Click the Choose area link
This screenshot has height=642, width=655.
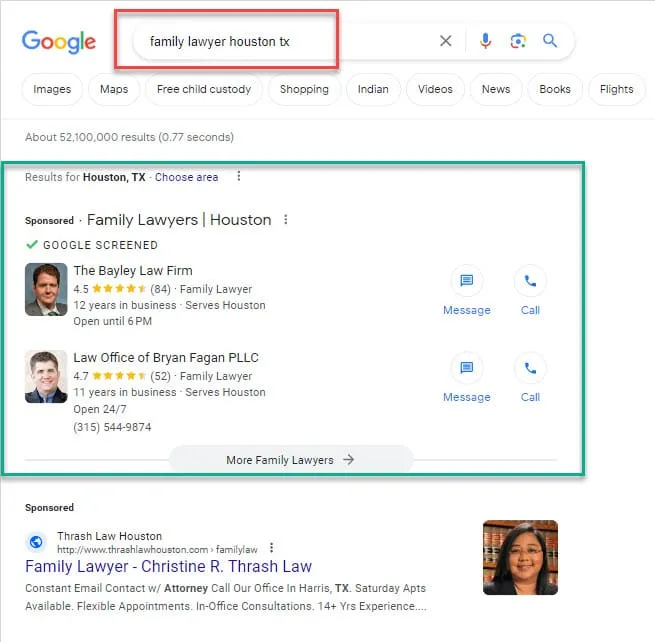pos(186,177)
